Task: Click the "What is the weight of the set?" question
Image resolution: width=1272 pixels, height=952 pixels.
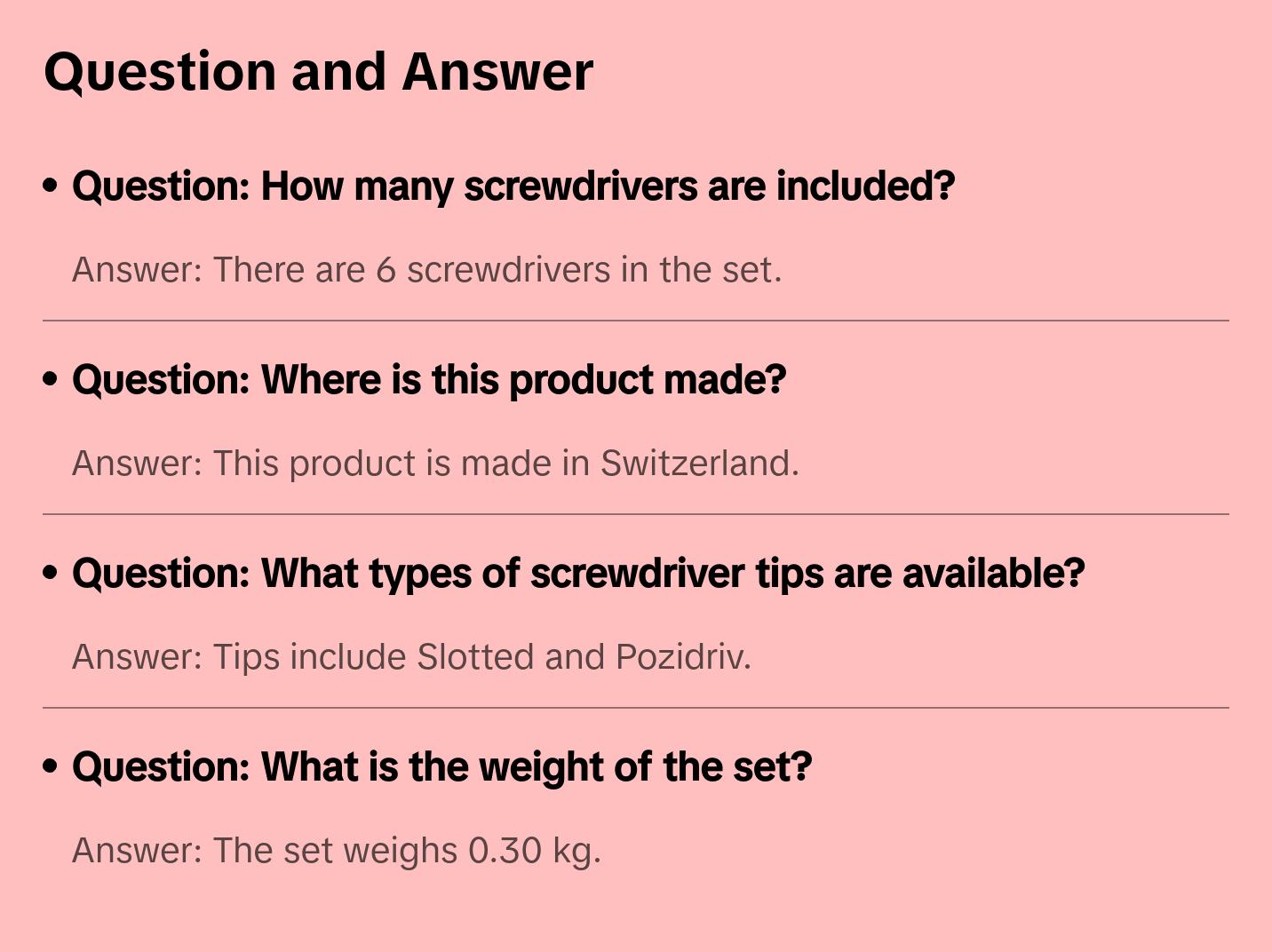Action: (441, 767)
